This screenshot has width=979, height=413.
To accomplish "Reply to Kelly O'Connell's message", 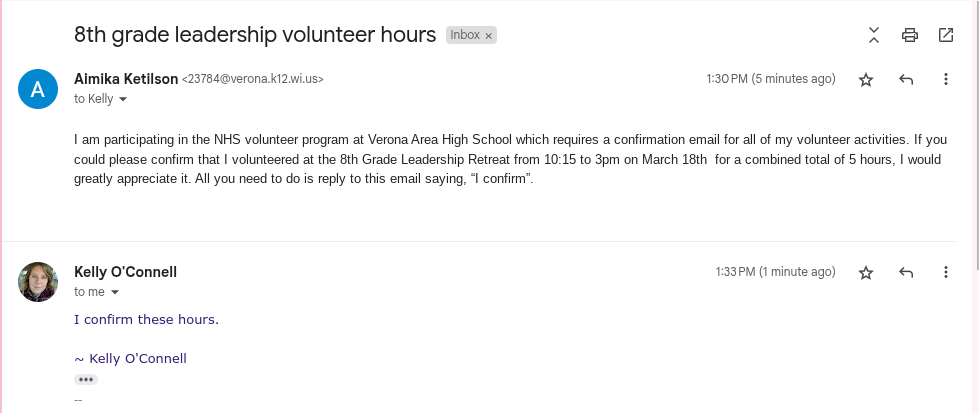I will click(907, 272).
